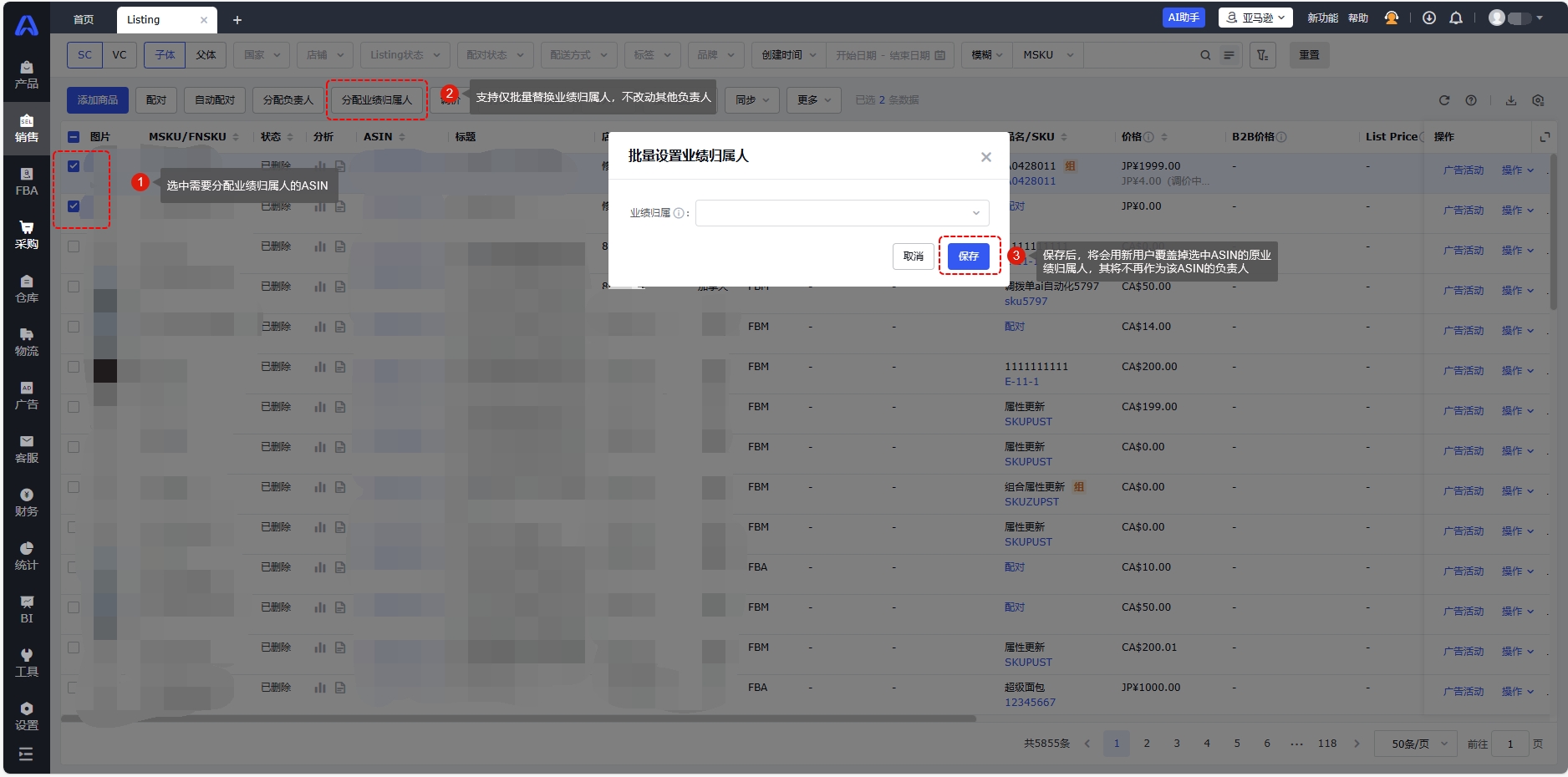The height and width of the screenshot is (777, 1568).
Task: Click 保存 in the dialog
Action: 969,256
